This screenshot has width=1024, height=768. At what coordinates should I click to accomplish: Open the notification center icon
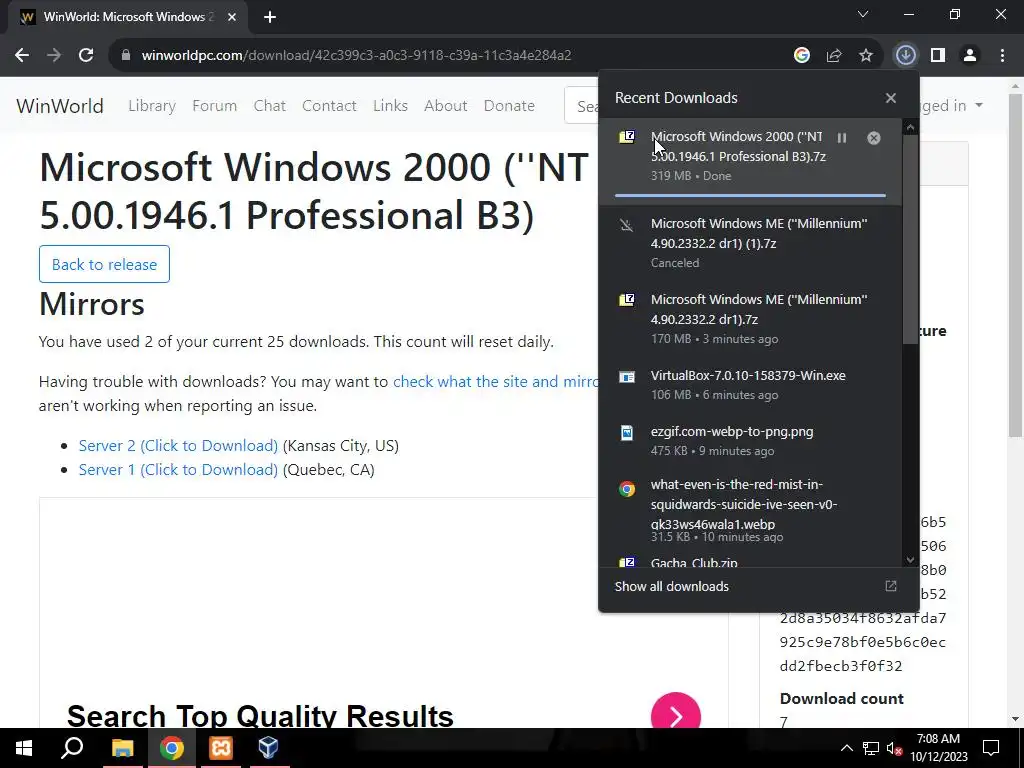991,748
